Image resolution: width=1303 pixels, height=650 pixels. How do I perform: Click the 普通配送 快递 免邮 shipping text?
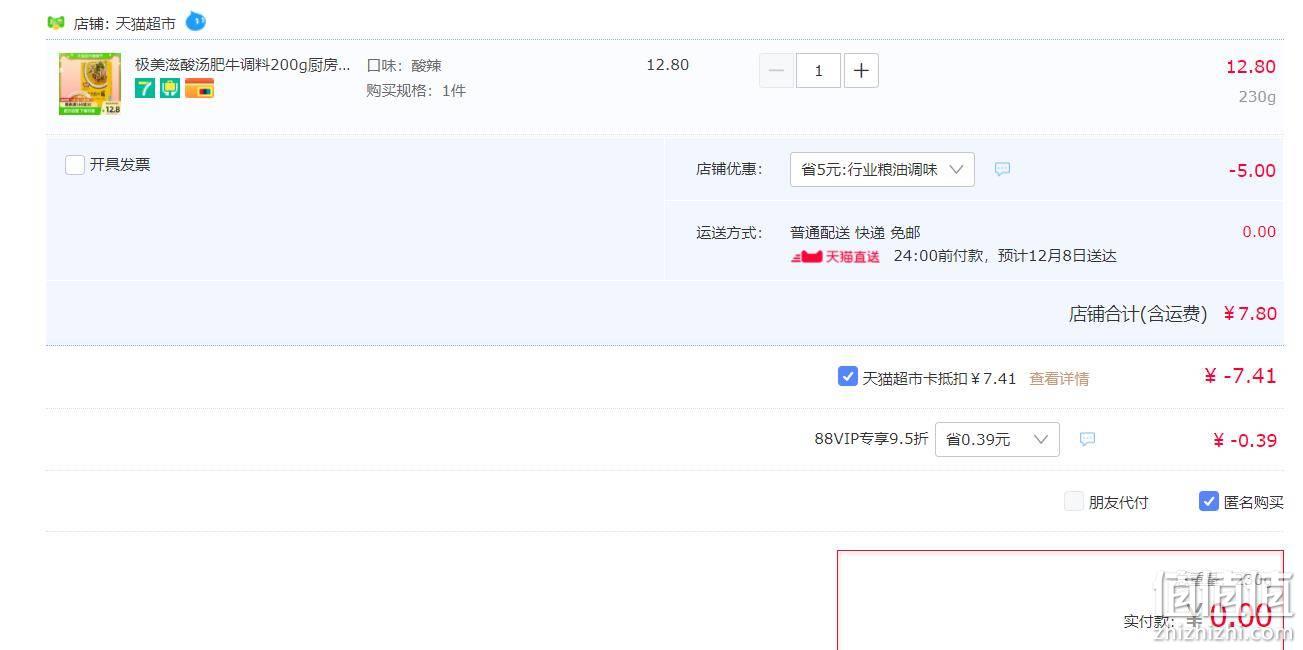pyautogui.click(x=855, y=232)
